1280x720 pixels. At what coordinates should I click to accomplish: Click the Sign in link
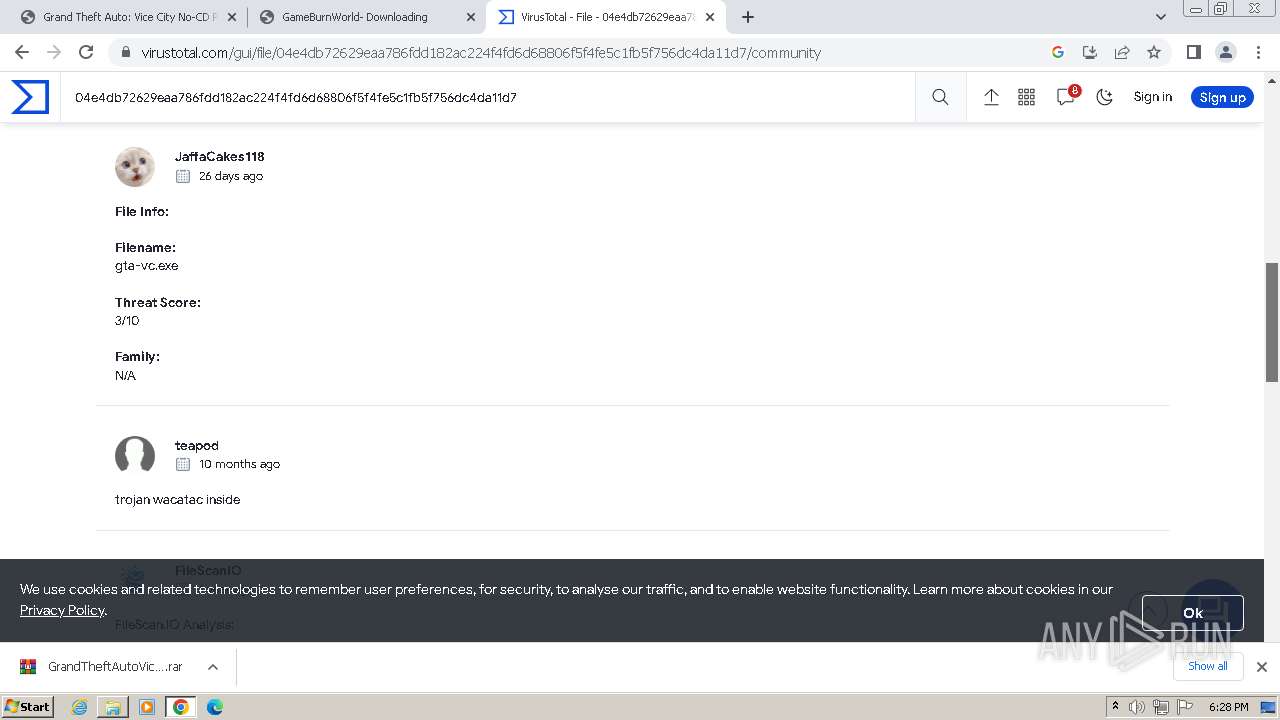coord(1152,97)
